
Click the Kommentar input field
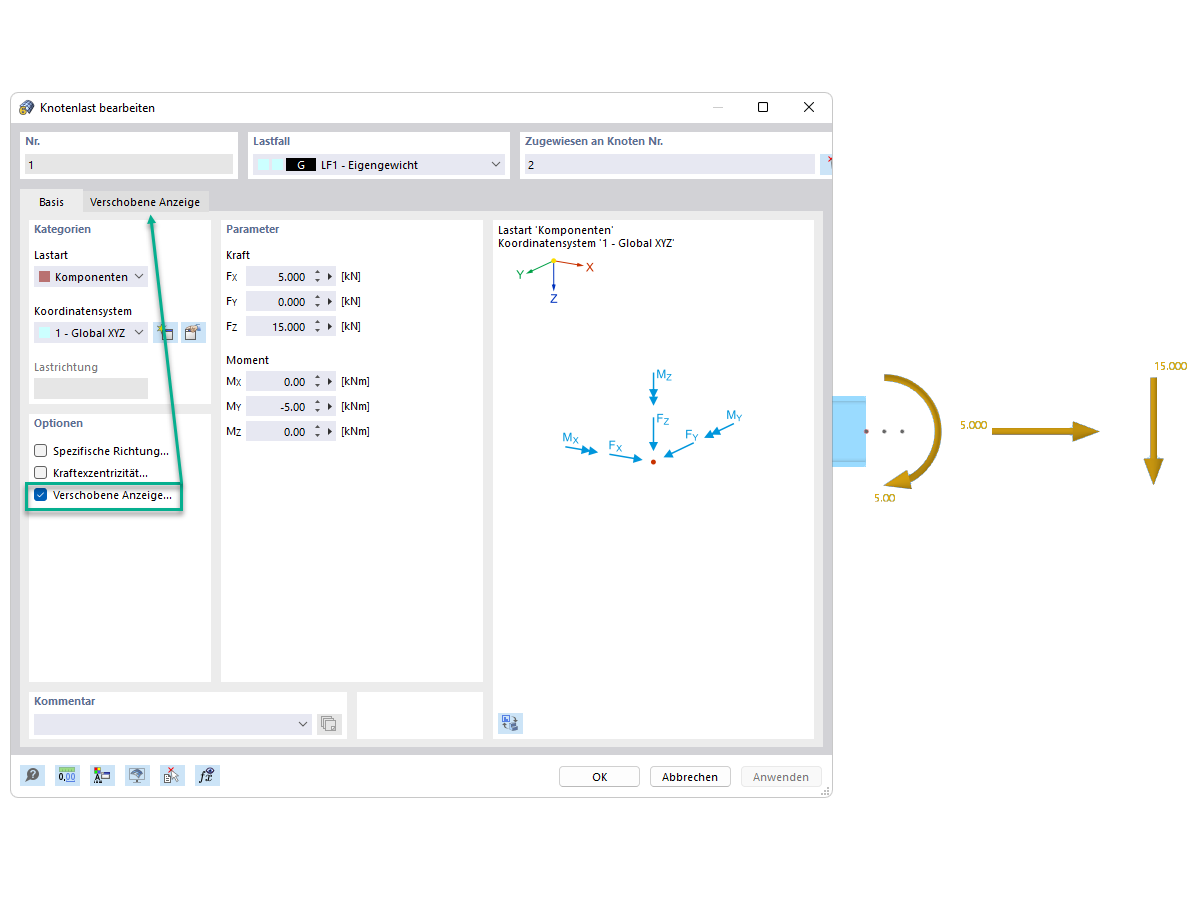point(173,724)
